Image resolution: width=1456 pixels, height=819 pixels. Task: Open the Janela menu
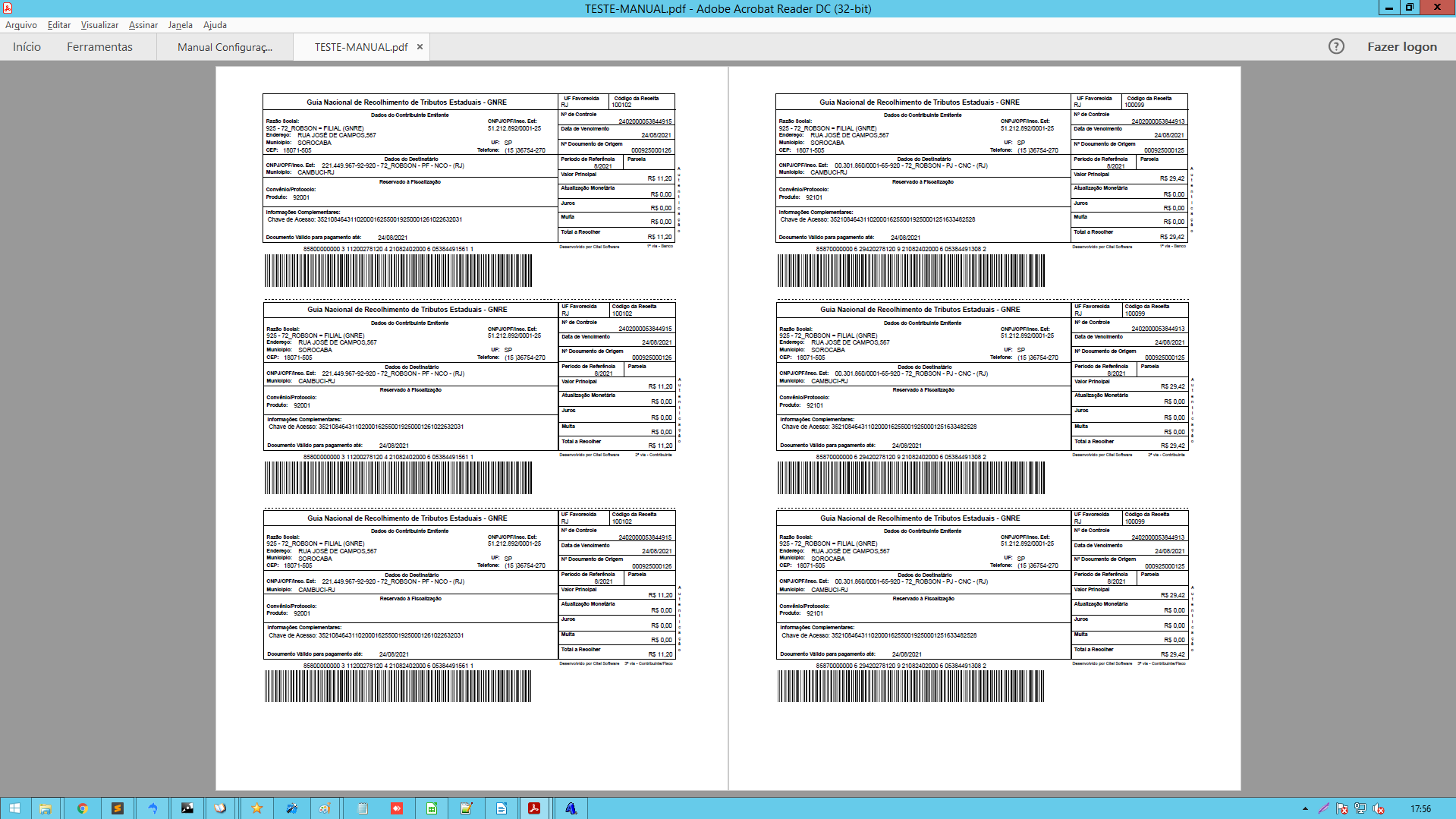tap(180, 25)
